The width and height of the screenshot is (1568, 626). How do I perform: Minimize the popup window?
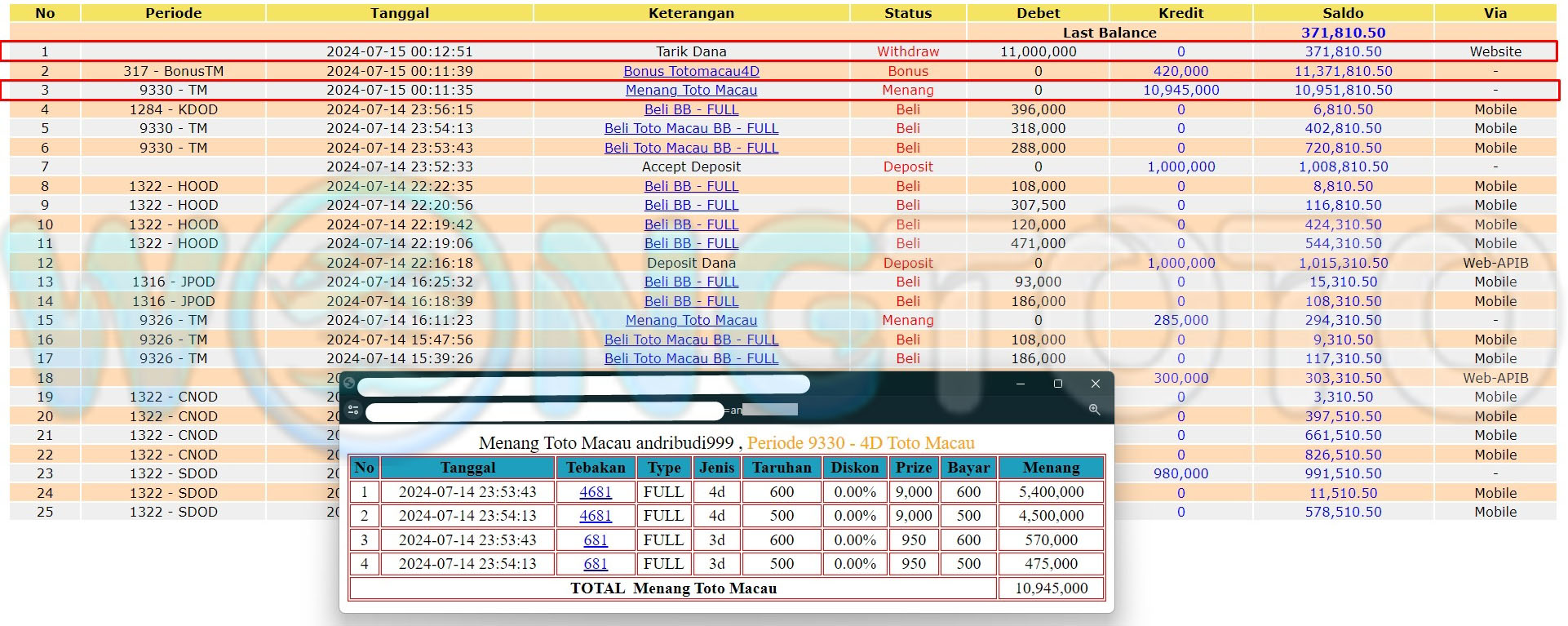point(1020,384)
